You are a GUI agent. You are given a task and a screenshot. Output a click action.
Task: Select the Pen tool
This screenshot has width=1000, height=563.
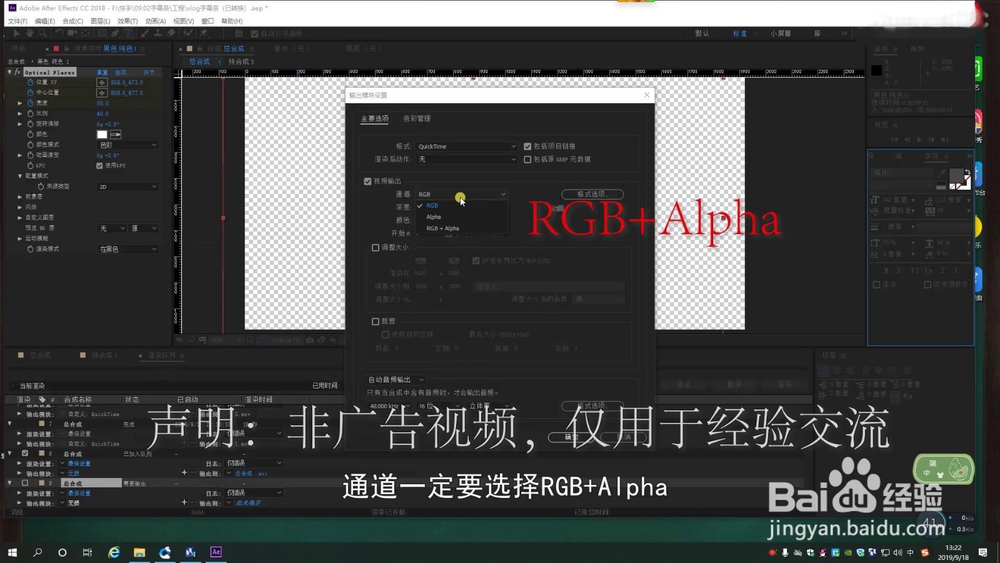pos(115,33)
